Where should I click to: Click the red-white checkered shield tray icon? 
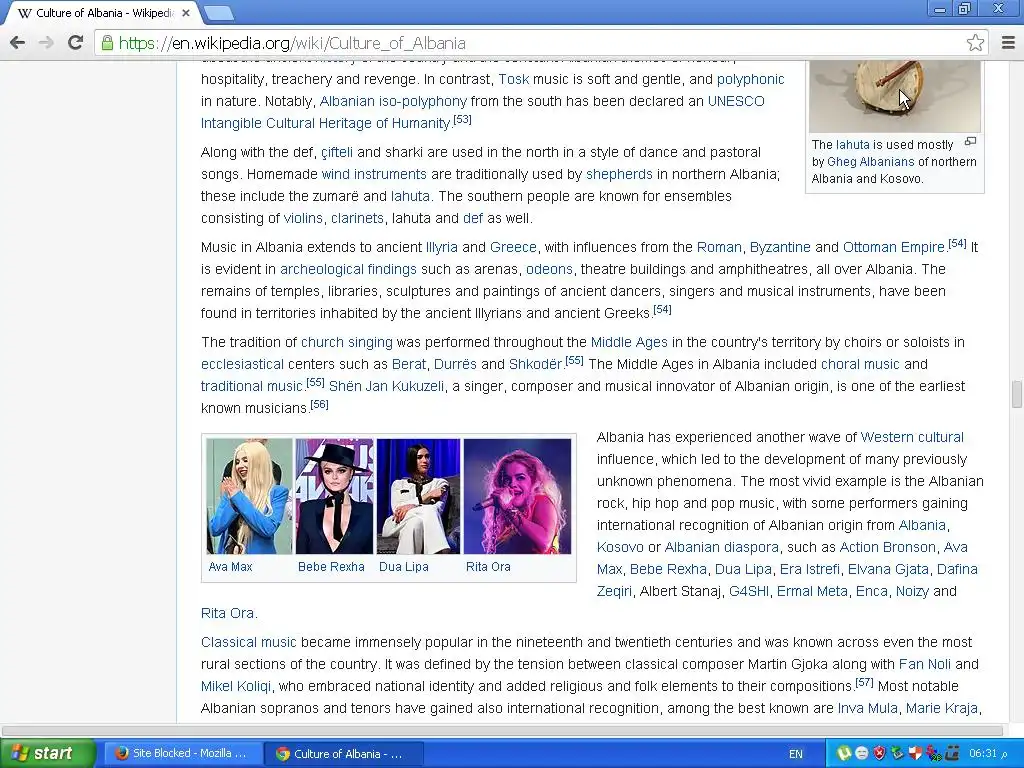916,753
